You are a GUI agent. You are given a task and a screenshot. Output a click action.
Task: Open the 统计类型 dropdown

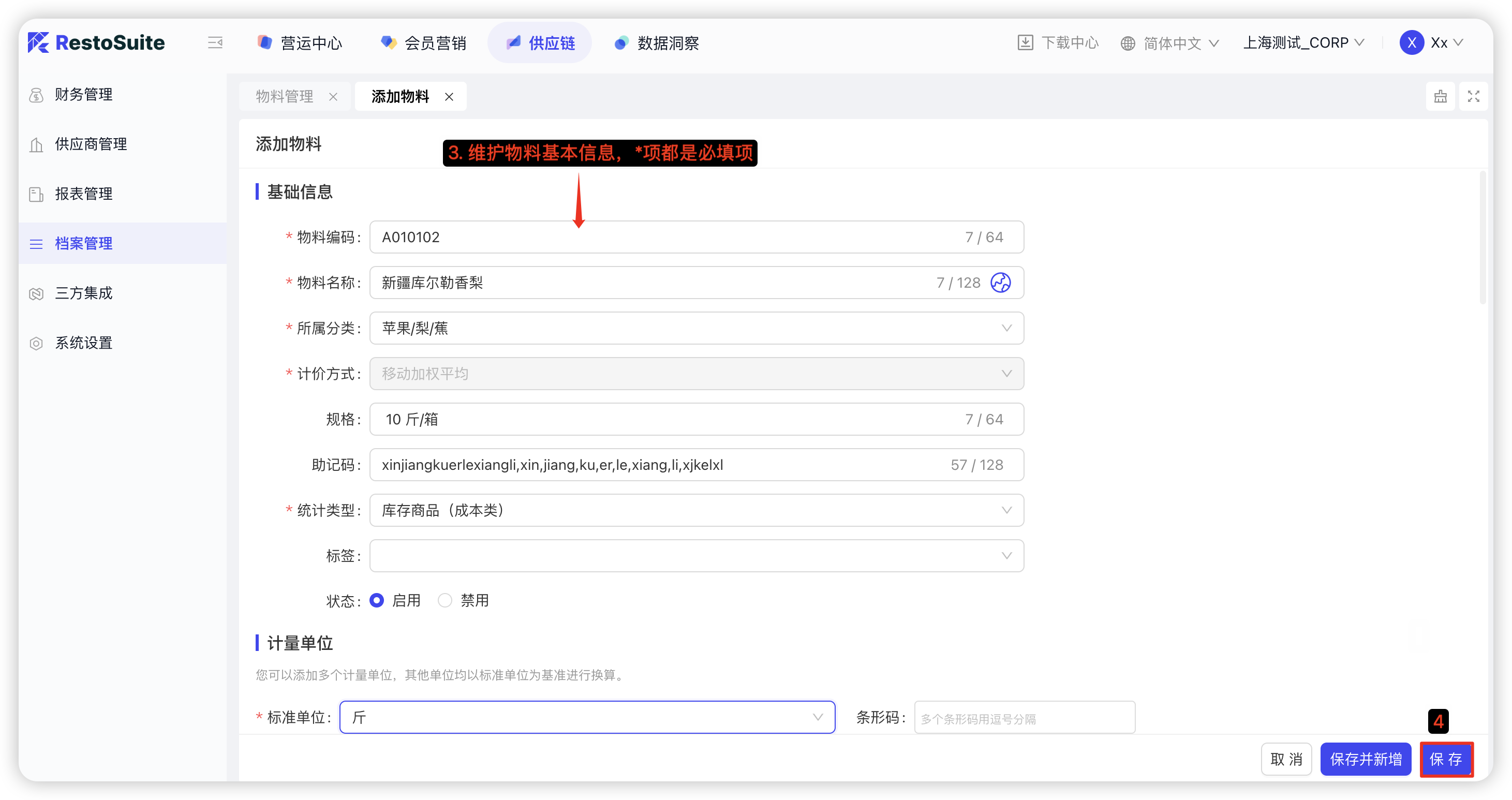click(696, 510)
